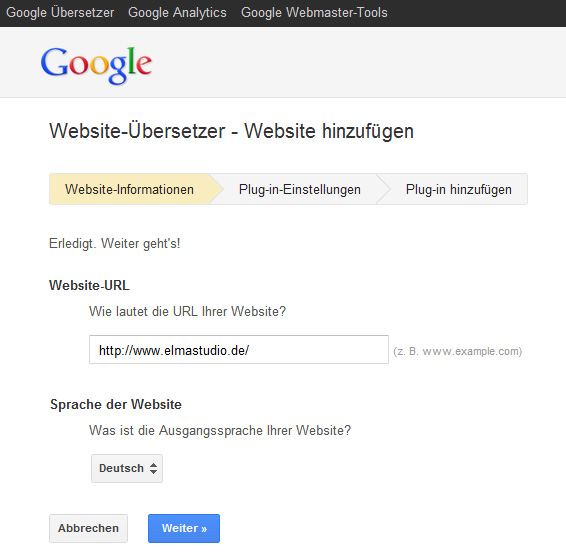
Task: Click the Website-URL section label
Action: pyautogui.click(x=89, y=285)
